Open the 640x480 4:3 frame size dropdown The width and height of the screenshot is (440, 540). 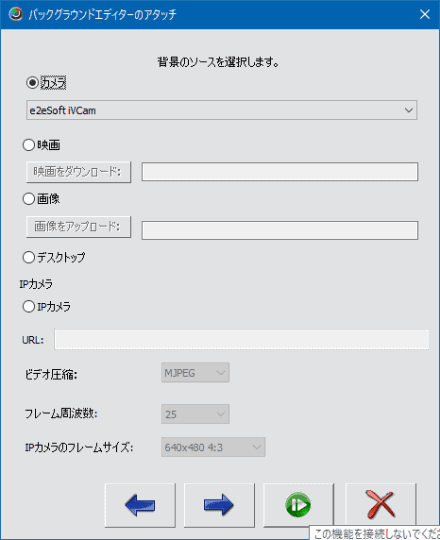coord(213,447)
